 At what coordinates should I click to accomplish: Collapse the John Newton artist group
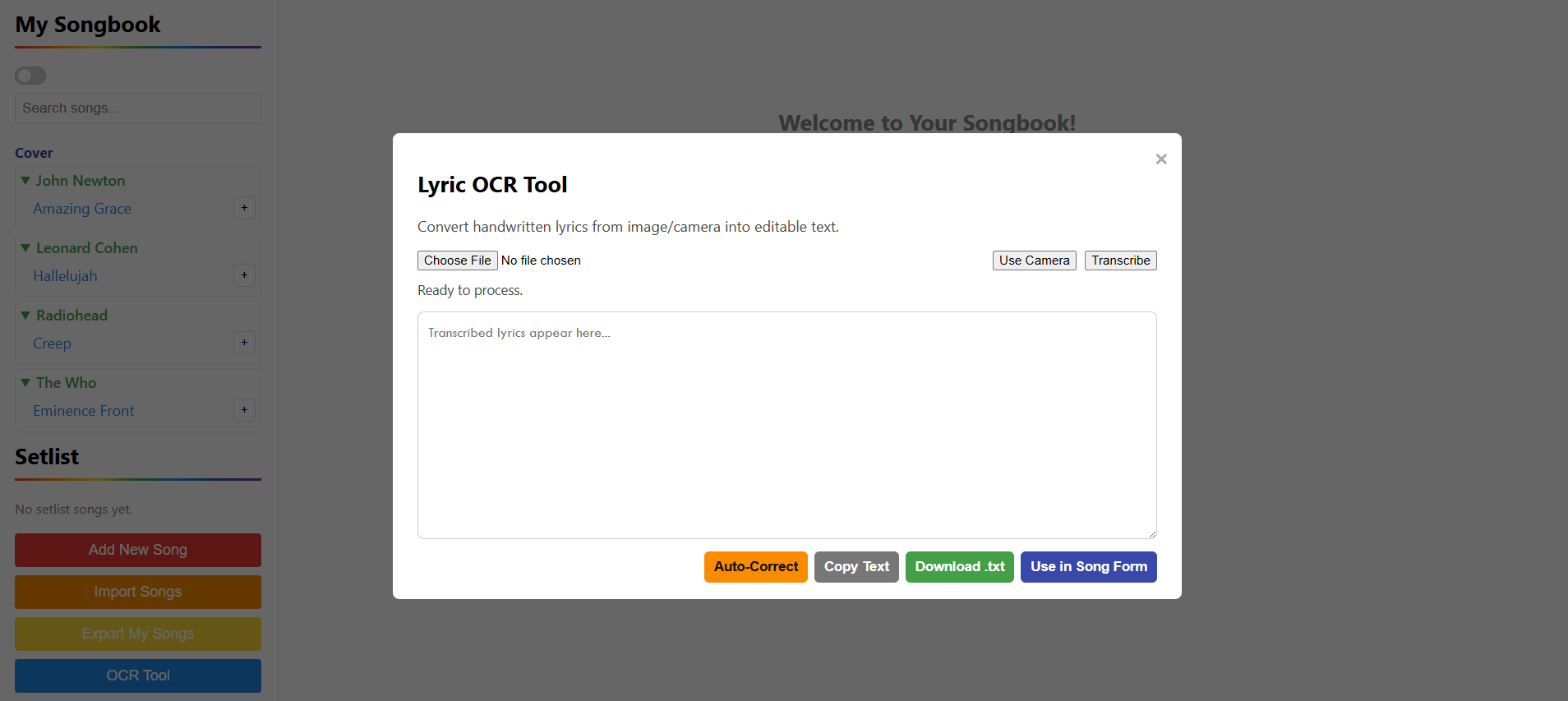26,181
